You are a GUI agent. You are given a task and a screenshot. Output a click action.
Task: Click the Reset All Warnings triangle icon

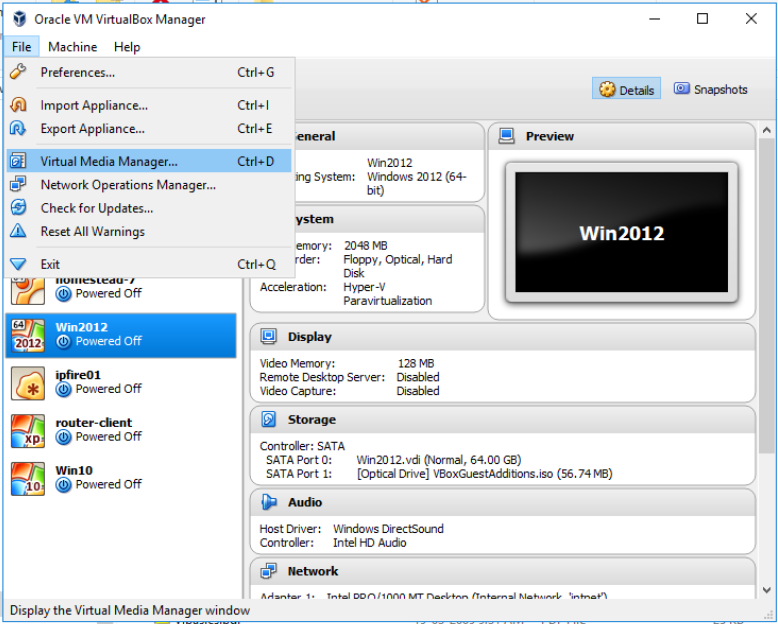(18, 231)
